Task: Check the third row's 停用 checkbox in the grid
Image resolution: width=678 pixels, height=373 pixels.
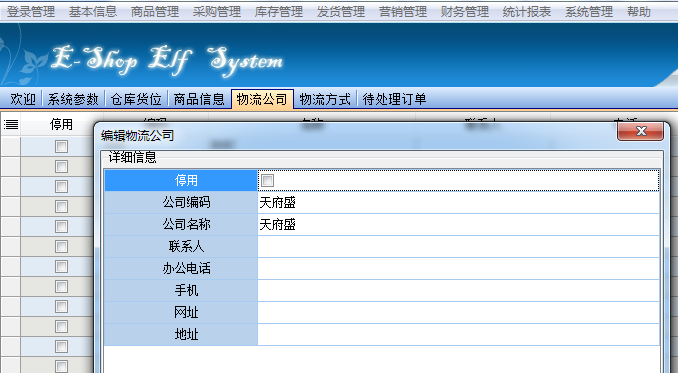Action: [x=61, y=186]
